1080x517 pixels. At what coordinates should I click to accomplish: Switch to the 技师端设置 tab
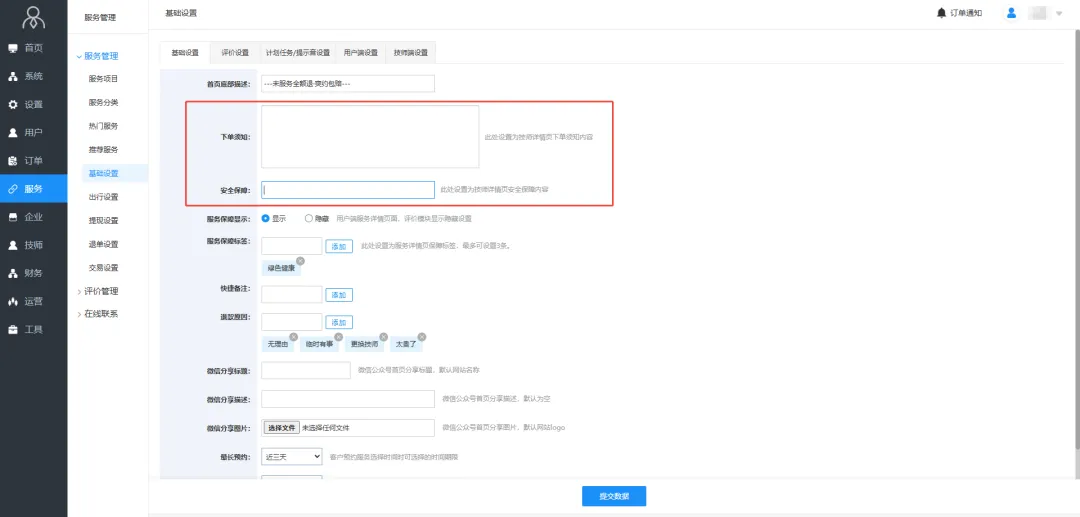pyautogui.click(x=411, y=53)
